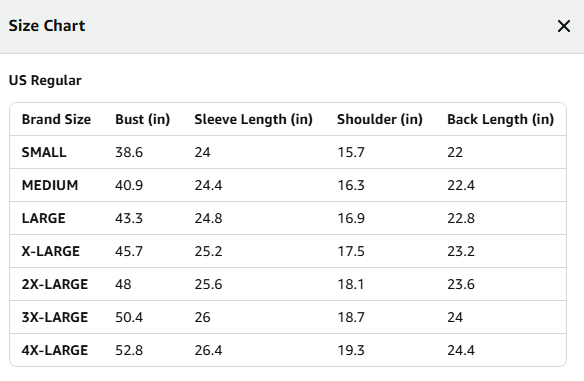The image size is (584, 381).
Task: Click the 23.6 back length for 2X-LARGE
Action: 461,284
